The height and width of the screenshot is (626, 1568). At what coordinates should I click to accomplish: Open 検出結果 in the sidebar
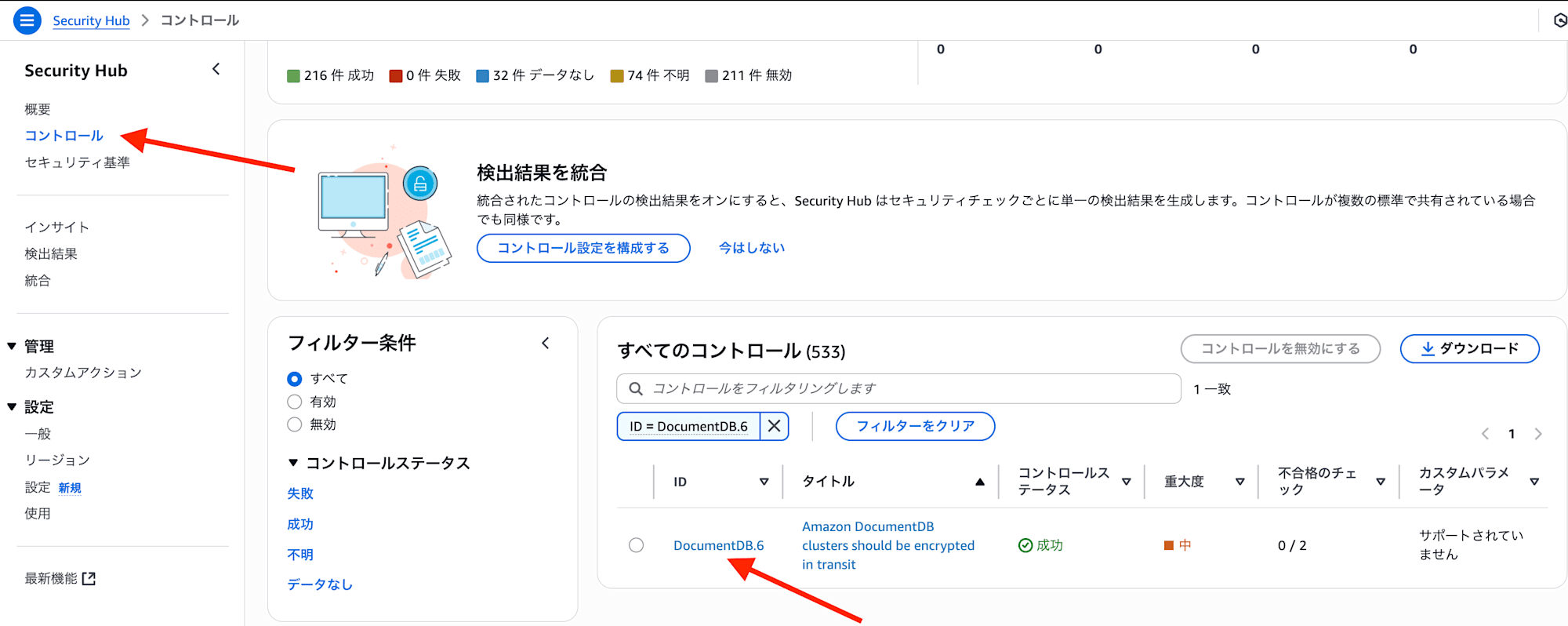[x=51, y=253]
